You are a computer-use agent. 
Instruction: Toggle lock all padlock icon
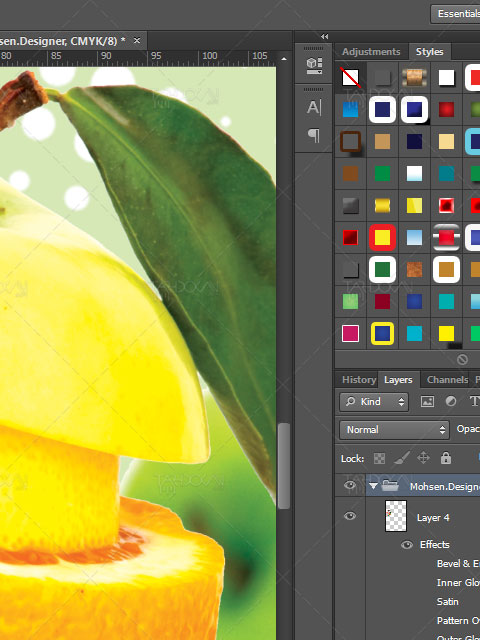446,458
